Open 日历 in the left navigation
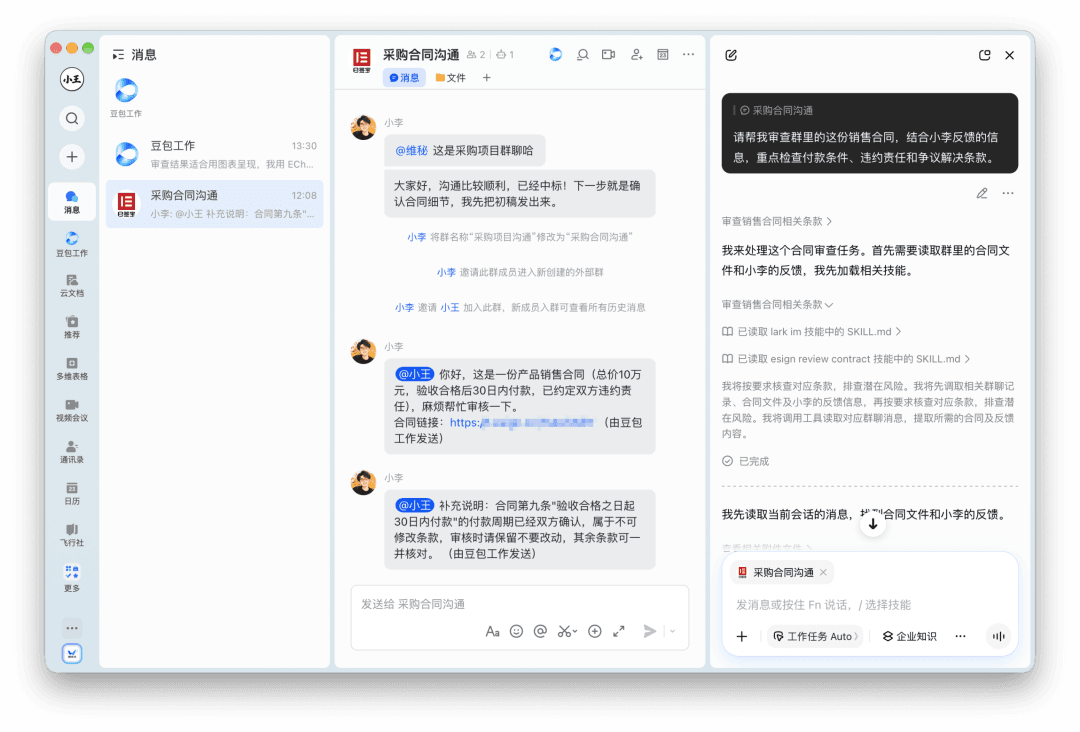Screen dimensions: 1080x732 pos(72,494)
